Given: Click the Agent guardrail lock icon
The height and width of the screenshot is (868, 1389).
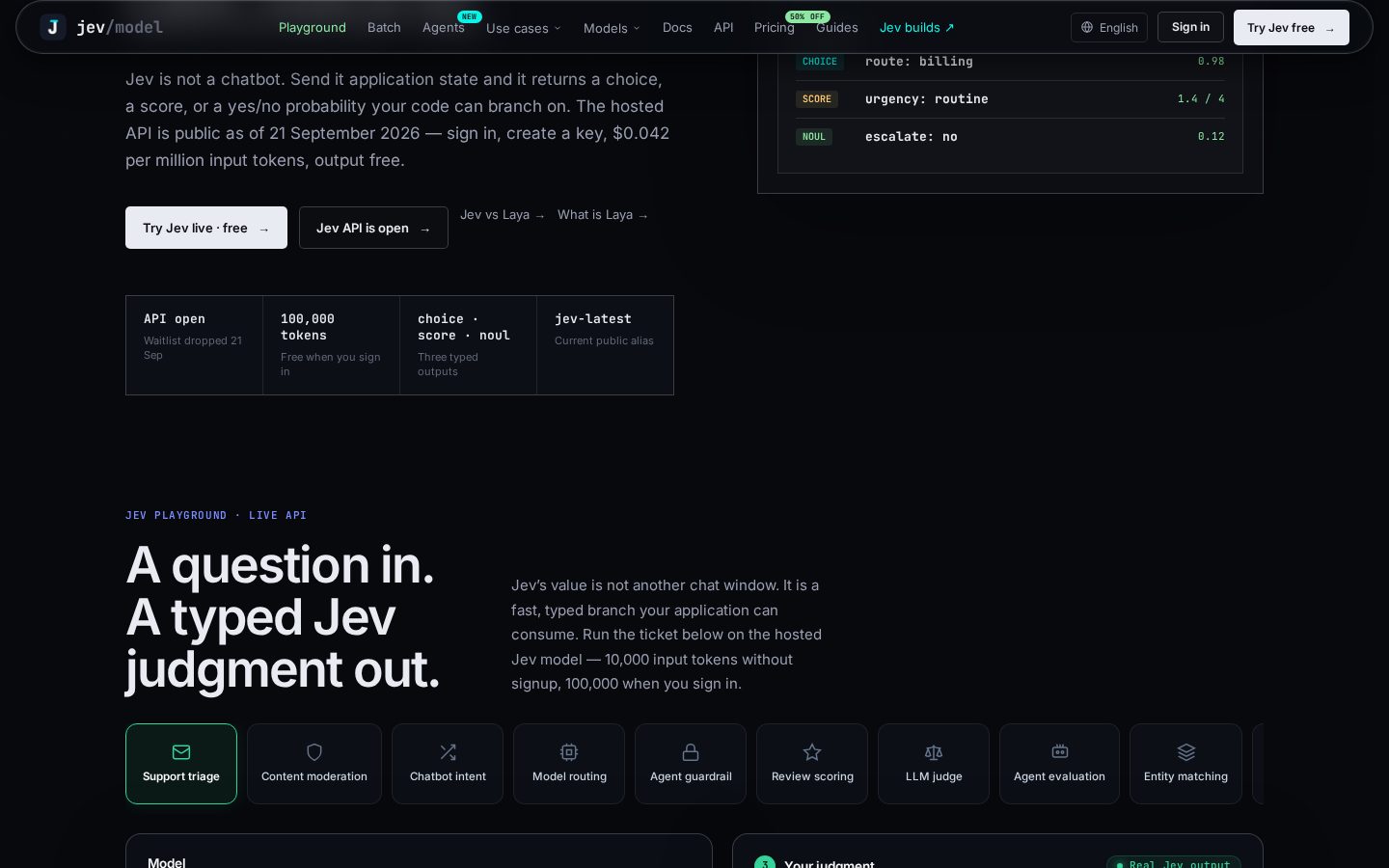Looking at the screenshot, I should tap(691, 752).
